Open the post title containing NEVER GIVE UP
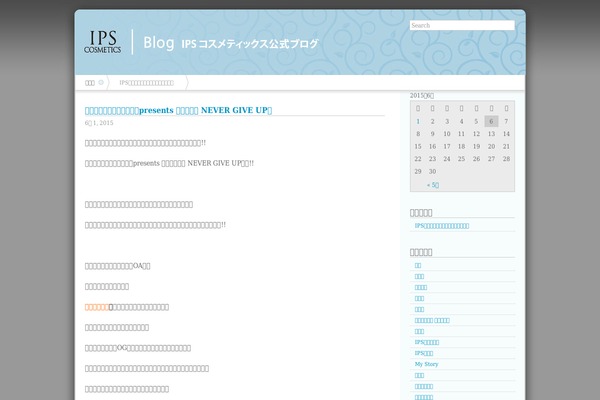600x400 pixels. click(x=178, y=110)
